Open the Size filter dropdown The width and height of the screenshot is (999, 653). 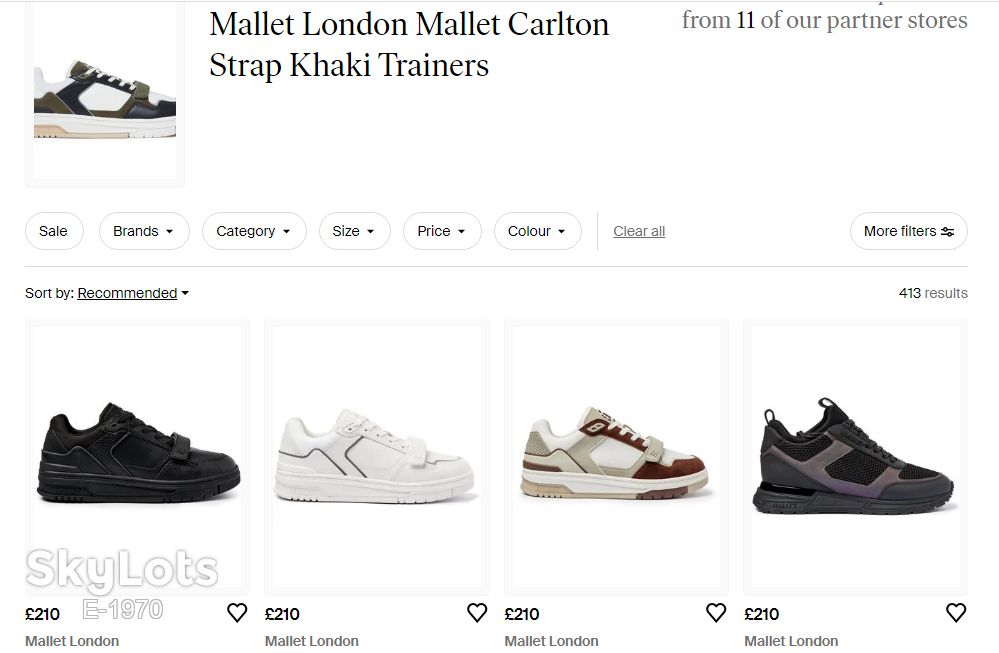(x=354, y=231)
